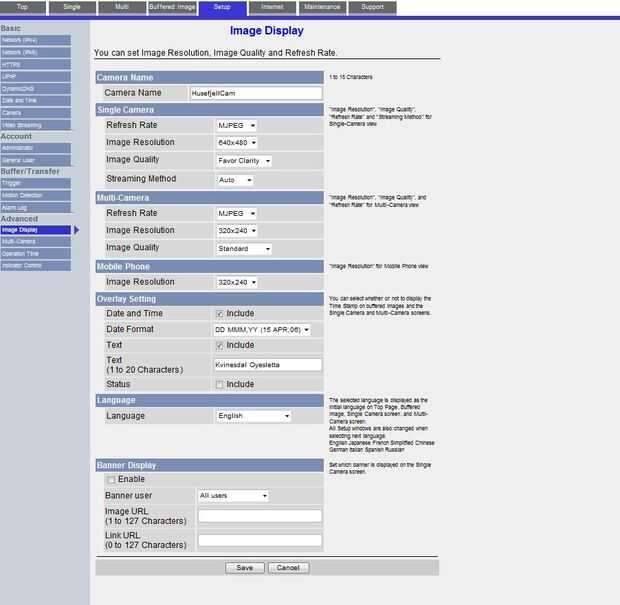Open the Maintenance tab
The width and height of the screenshot is (620, 605).
(322, 7)
